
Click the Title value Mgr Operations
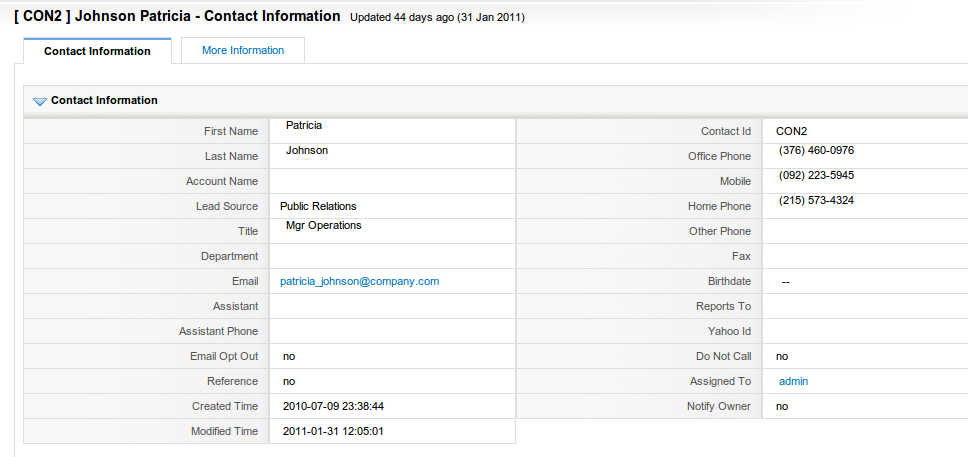(323, 226)
